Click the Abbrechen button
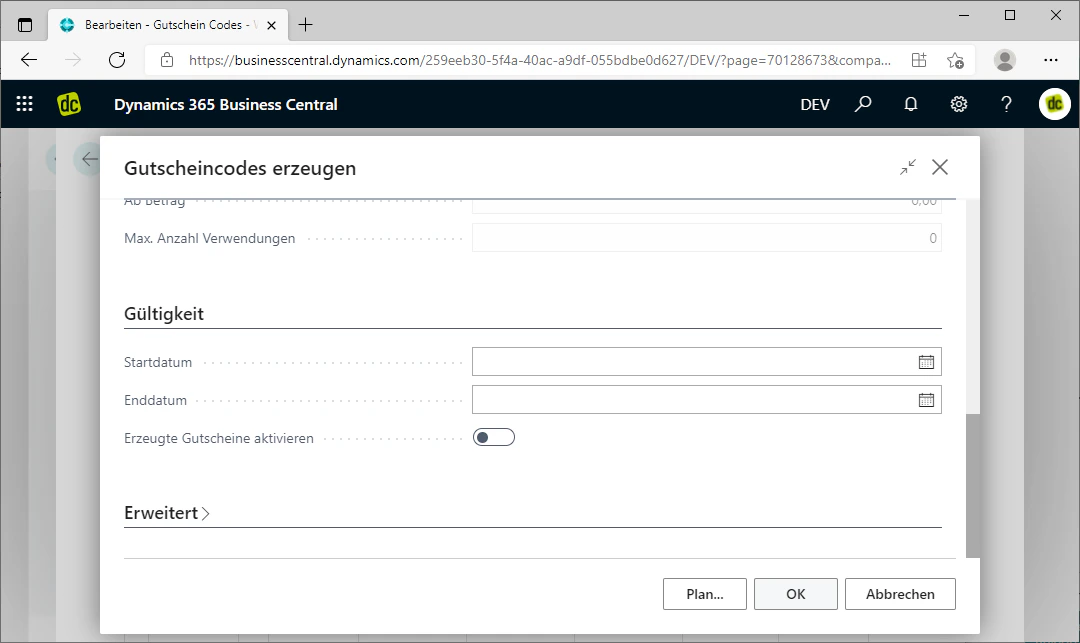Viewport: 1080px width, 643px height. tap(900, 594)
